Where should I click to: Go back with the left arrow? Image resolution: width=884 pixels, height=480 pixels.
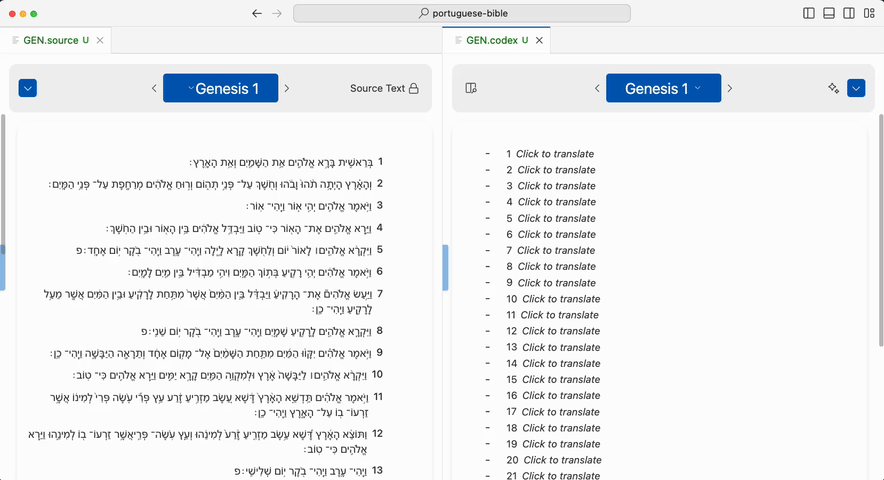[x=257, y=14]
